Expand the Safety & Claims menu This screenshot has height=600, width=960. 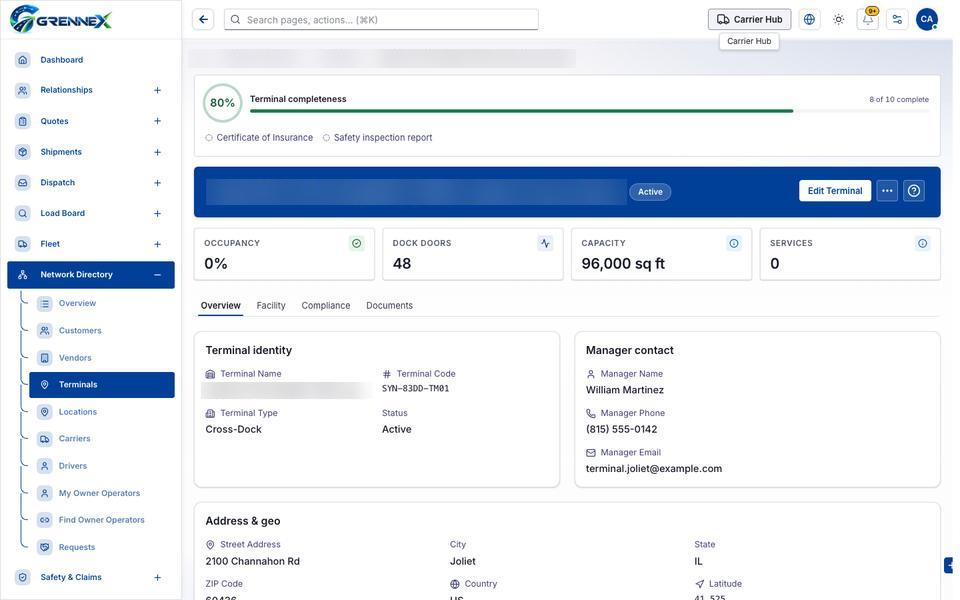157,577
